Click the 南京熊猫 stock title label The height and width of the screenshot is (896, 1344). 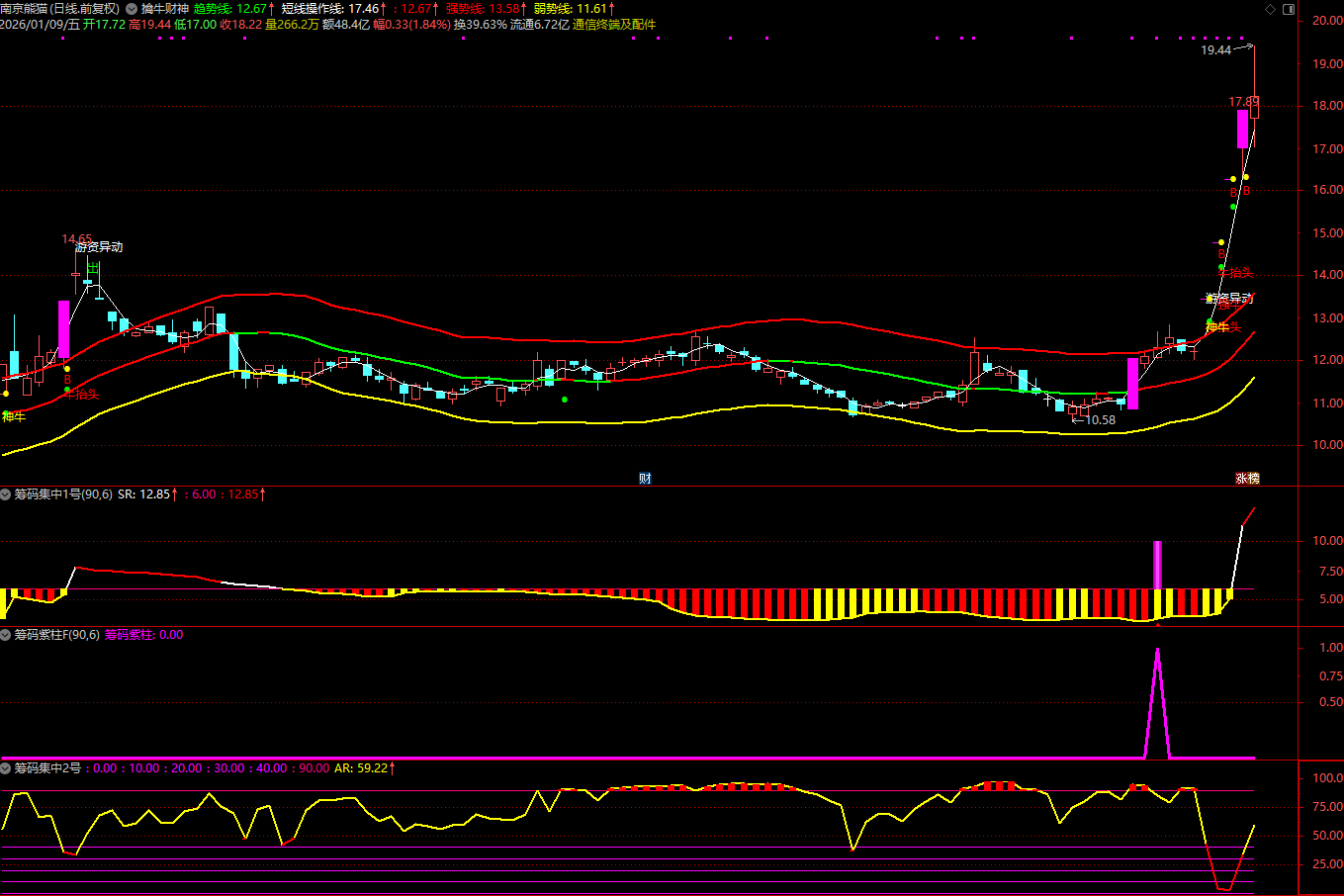(x=59, y=9)
